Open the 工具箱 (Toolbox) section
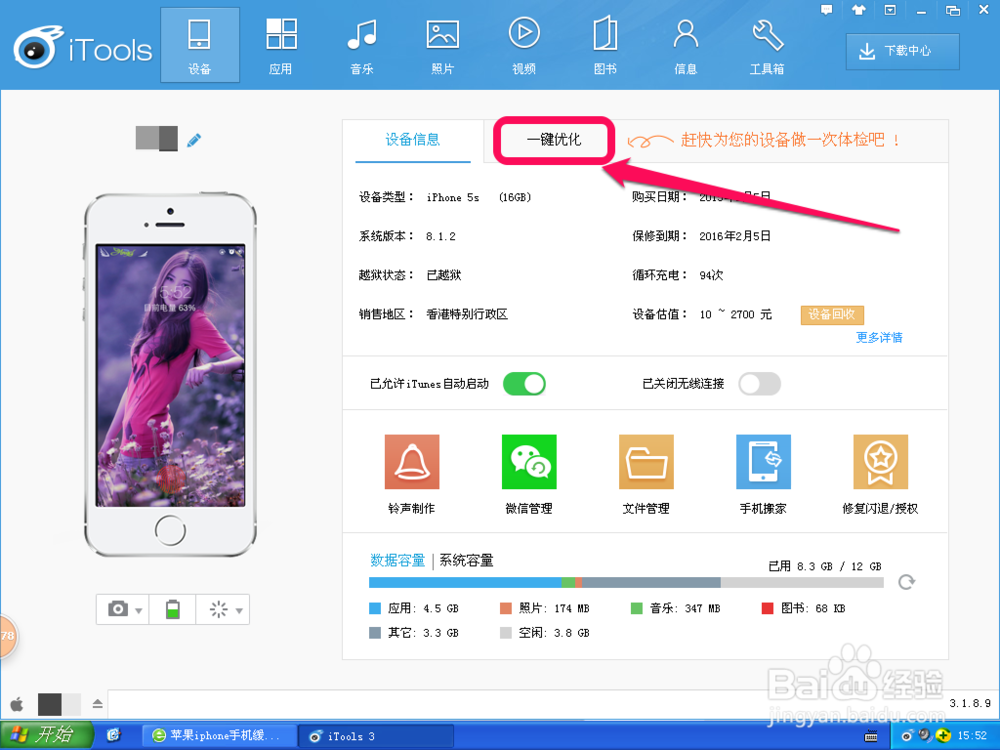 [x=767, y=45]
